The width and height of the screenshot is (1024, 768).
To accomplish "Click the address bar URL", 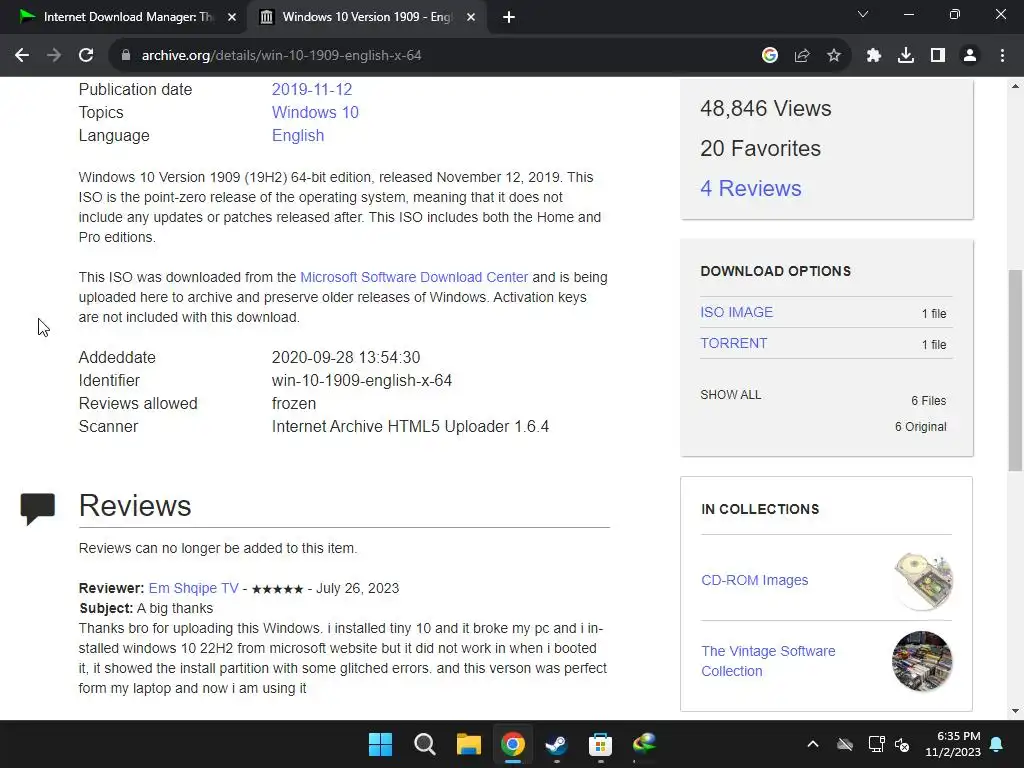I will [281, 56].
